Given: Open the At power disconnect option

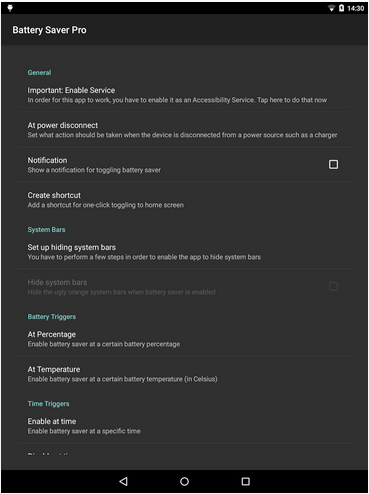Looking at the screenshot, I should click(x=184, y=130).
